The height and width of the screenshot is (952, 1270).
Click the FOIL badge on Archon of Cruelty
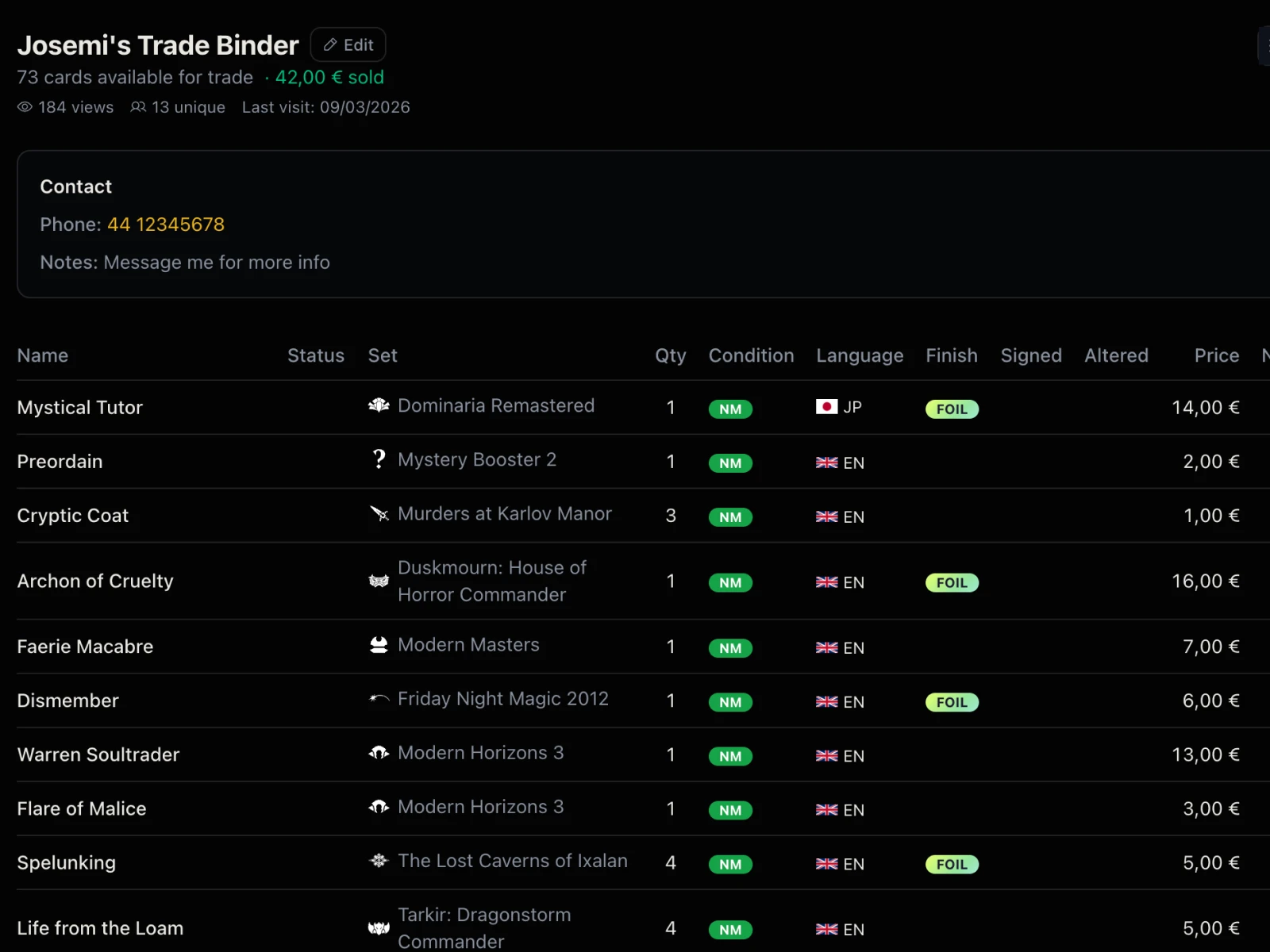[x=952, y=583]
